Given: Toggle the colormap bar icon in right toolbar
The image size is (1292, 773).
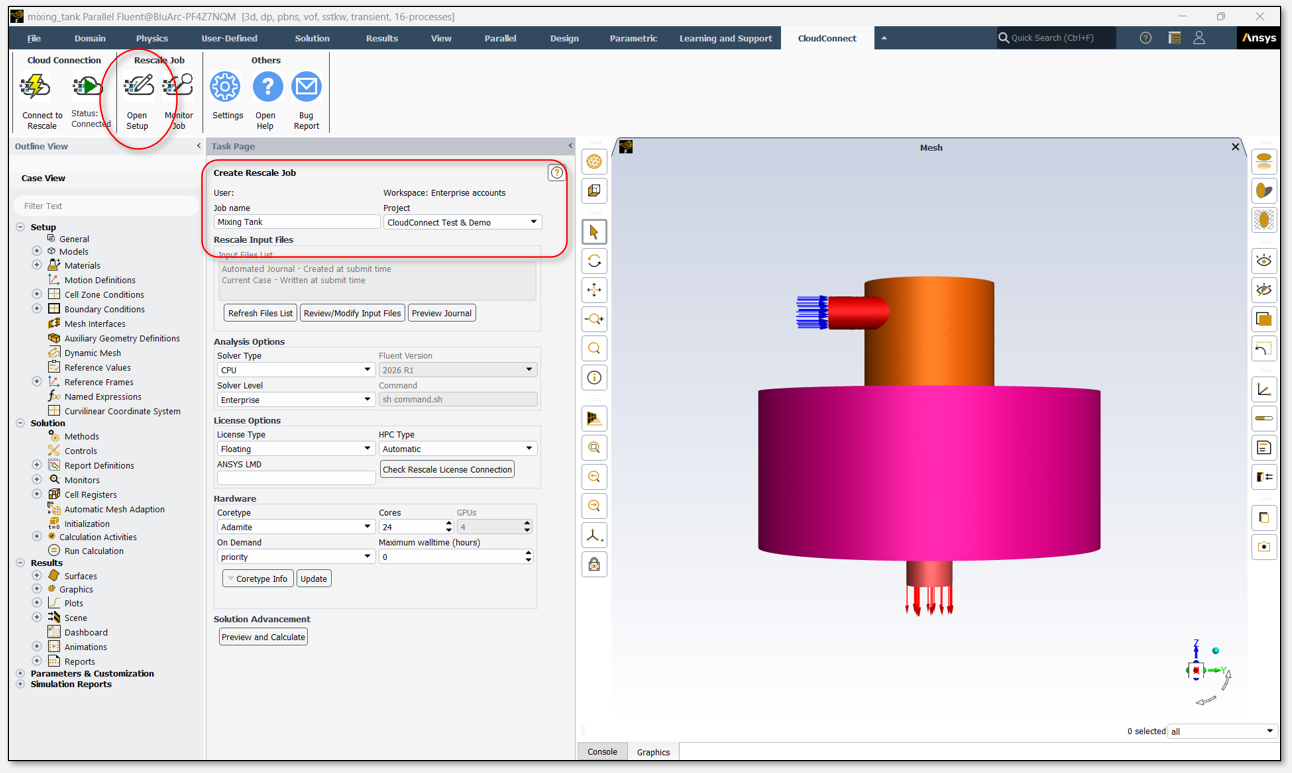Looking at the screenshot, I should tap(1264, 418).
